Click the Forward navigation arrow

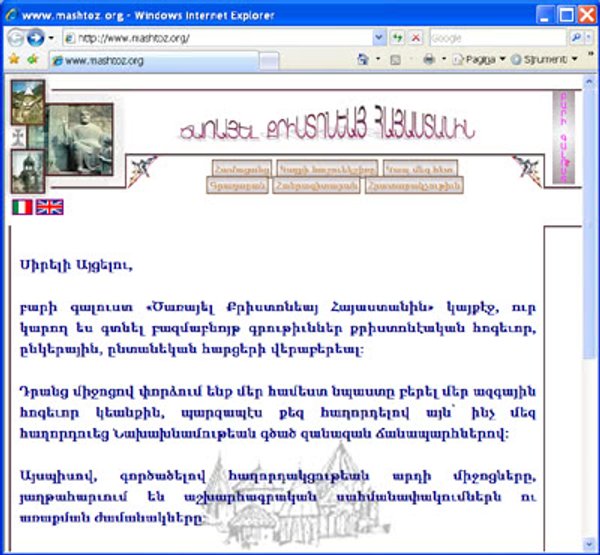click(x=35, y=38)
